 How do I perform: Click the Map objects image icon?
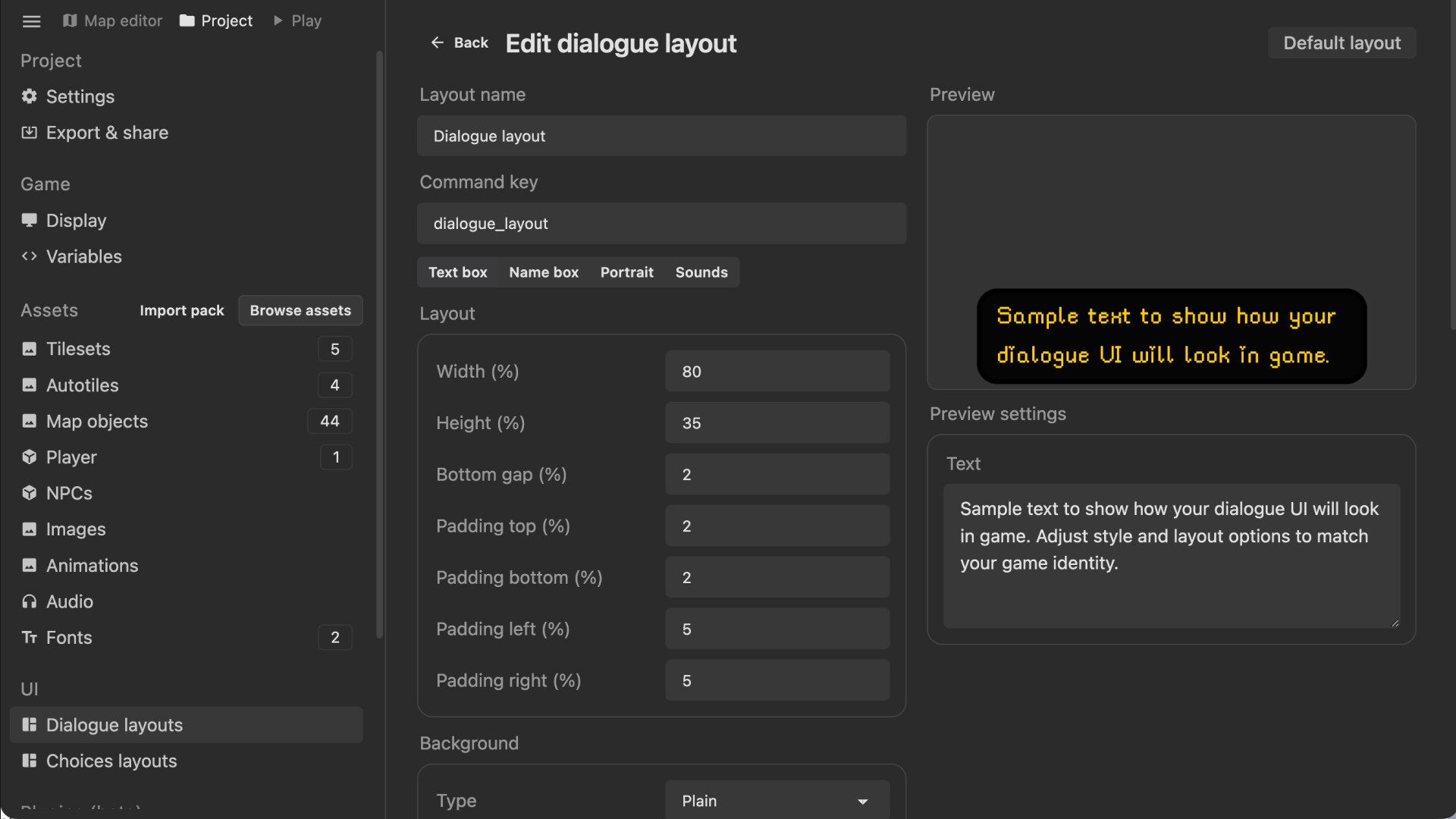(x=29, y=422)
